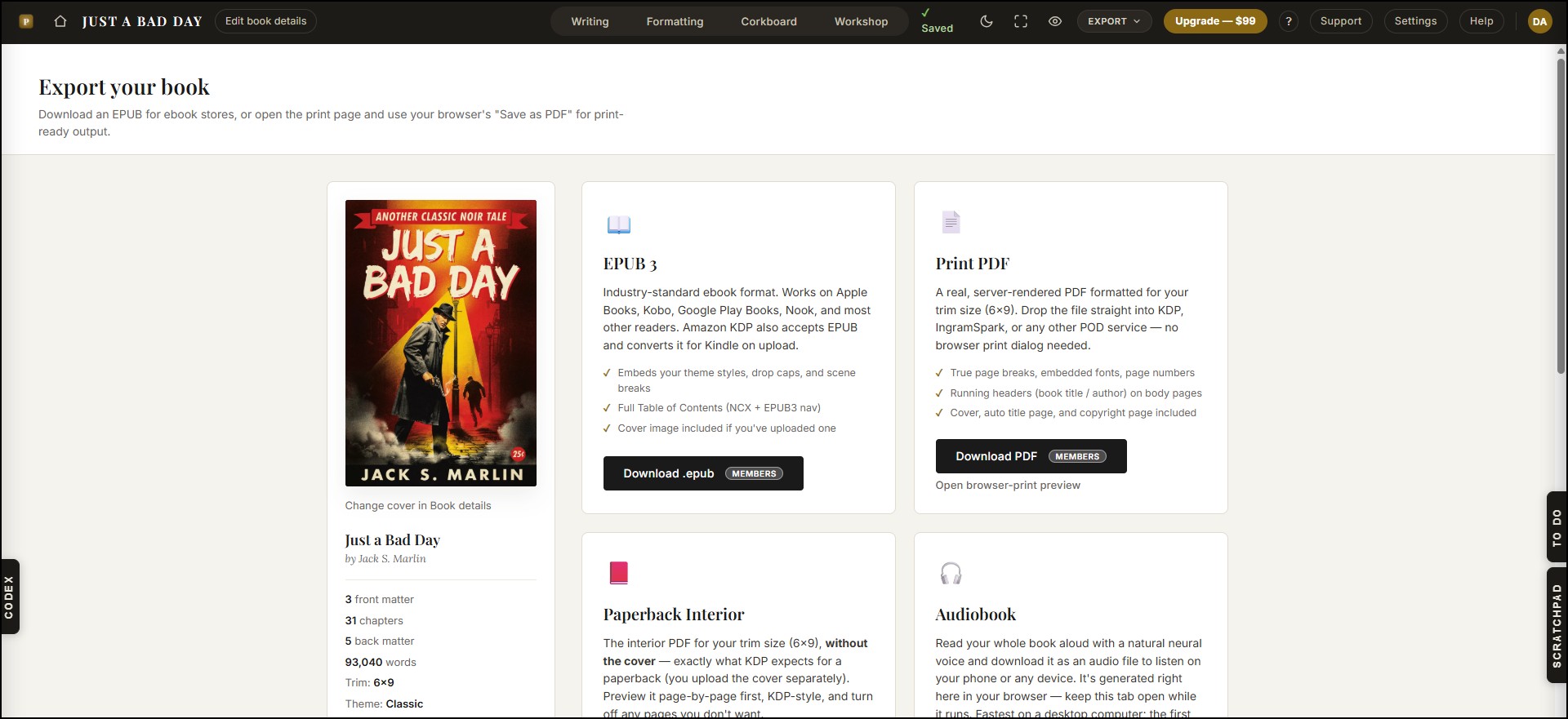
Task: Open the question mark help icon
Action: coord(1289,21)
